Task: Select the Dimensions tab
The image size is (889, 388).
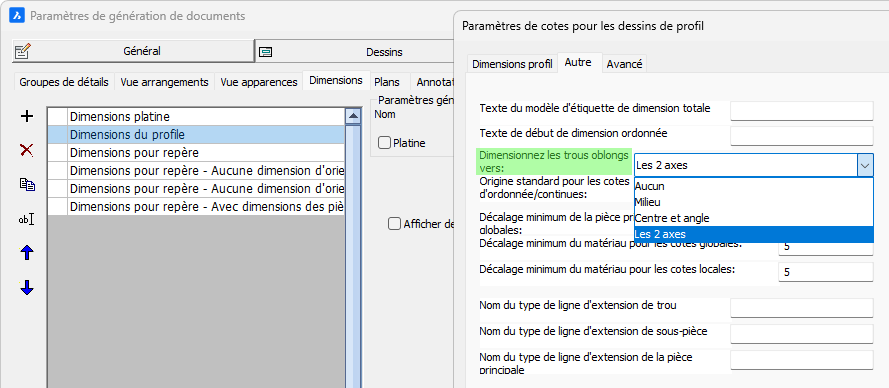Action: click(x=336, y=80)
